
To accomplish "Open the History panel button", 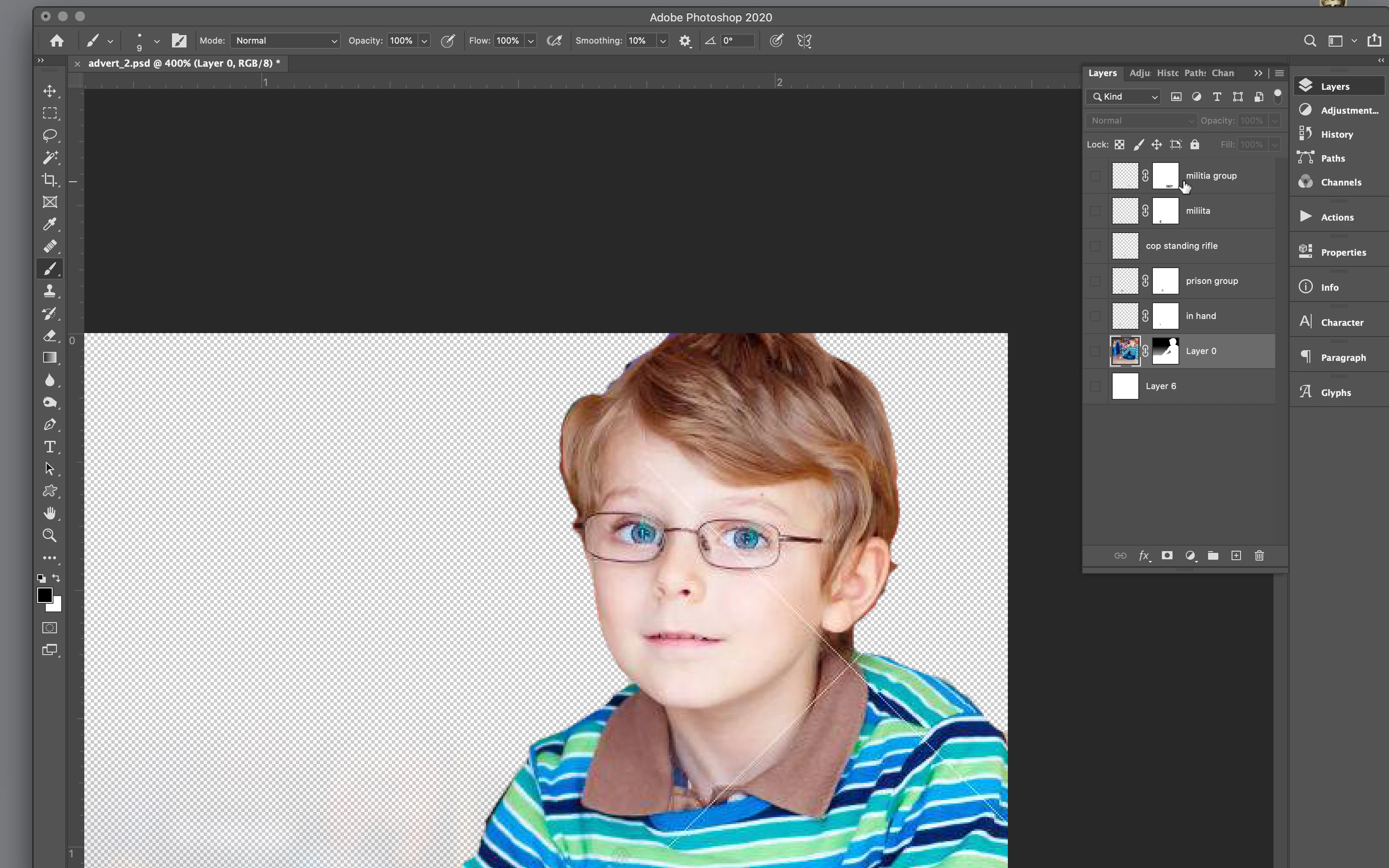I will pos(1337,134).
